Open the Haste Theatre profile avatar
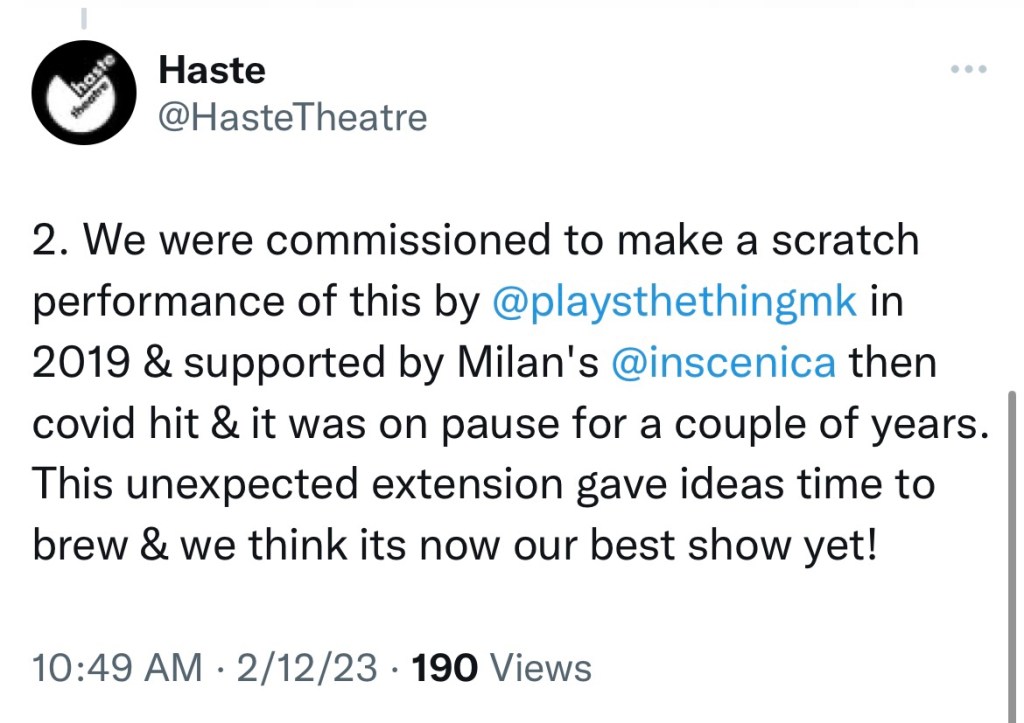The image size is (1024, 723). [82, 92]
